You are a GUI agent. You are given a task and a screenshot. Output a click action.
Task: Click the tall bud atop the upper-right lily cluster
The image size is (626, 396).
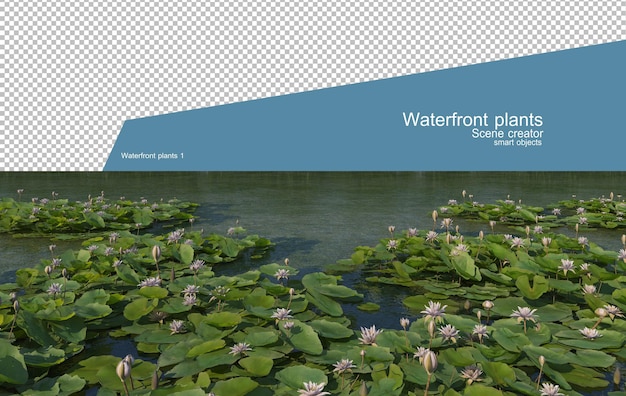tap(435, 216)
